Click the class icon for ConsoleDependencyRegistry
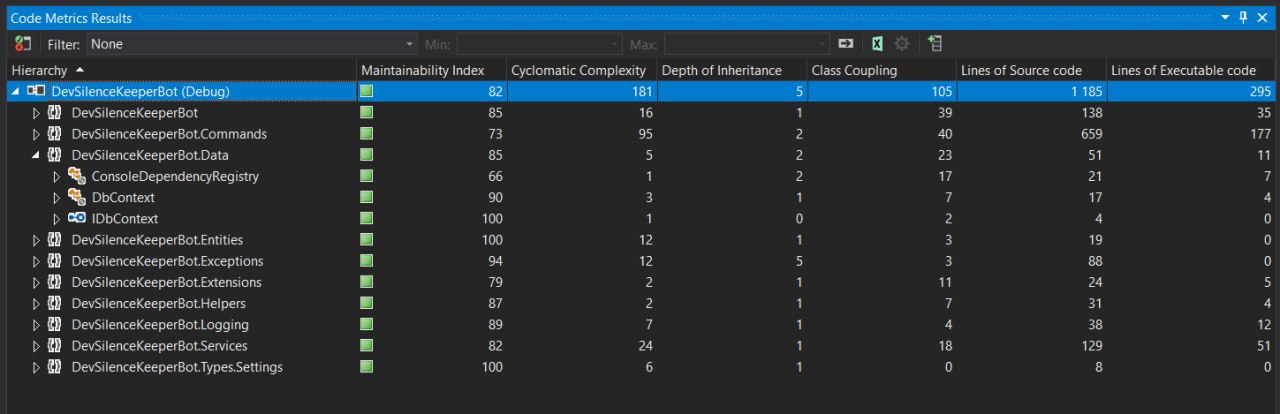Image resolution: width=1280 pixels, height=414 pixels. tap(76, 176)
